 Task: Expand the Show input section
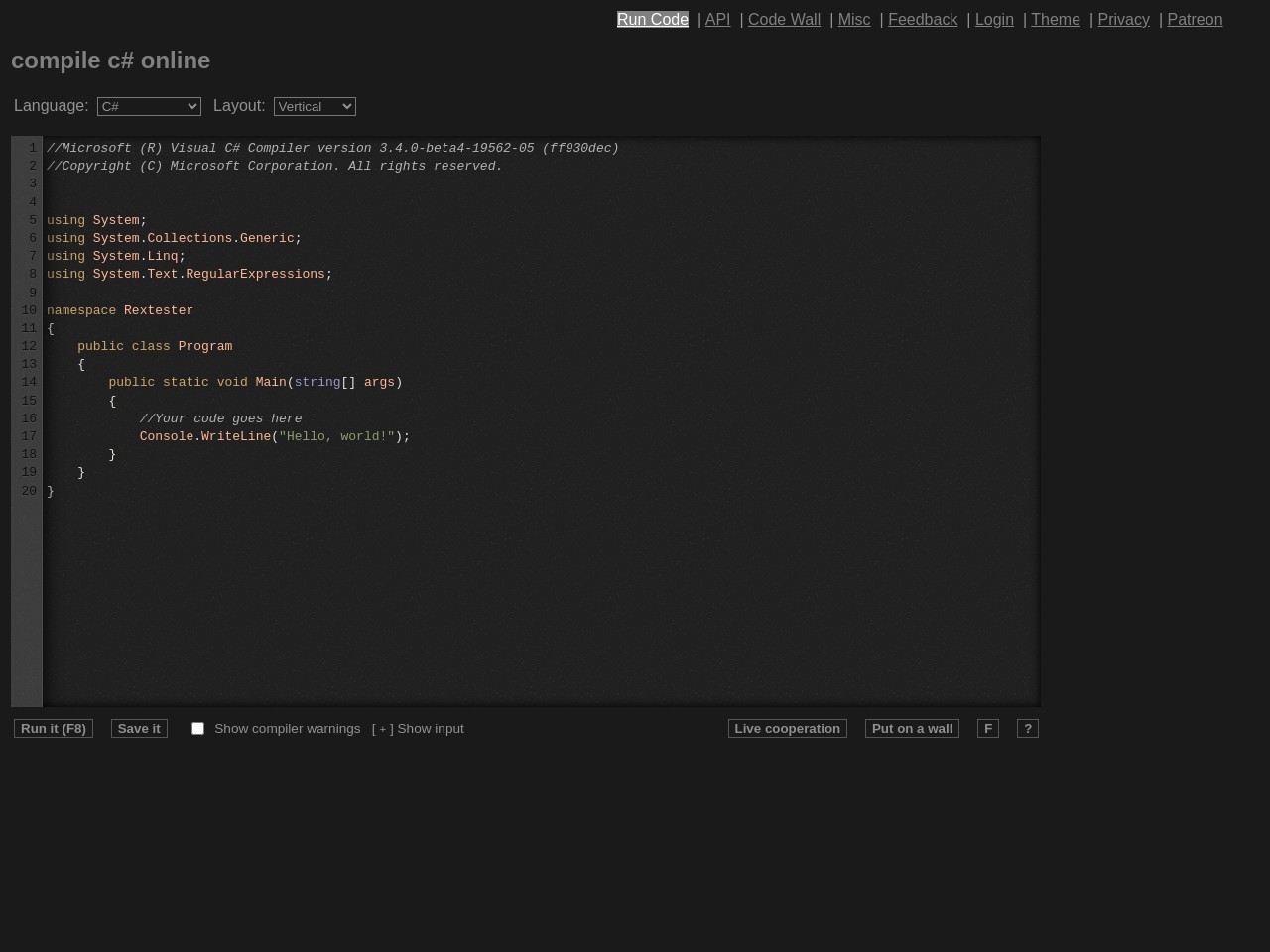click(418, 729)
